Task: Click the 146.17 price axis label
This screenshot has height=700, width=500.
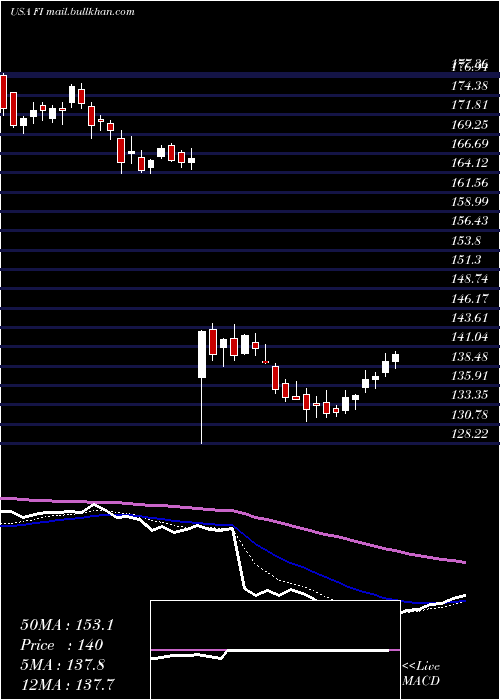Action: click(x=470, y=299)
